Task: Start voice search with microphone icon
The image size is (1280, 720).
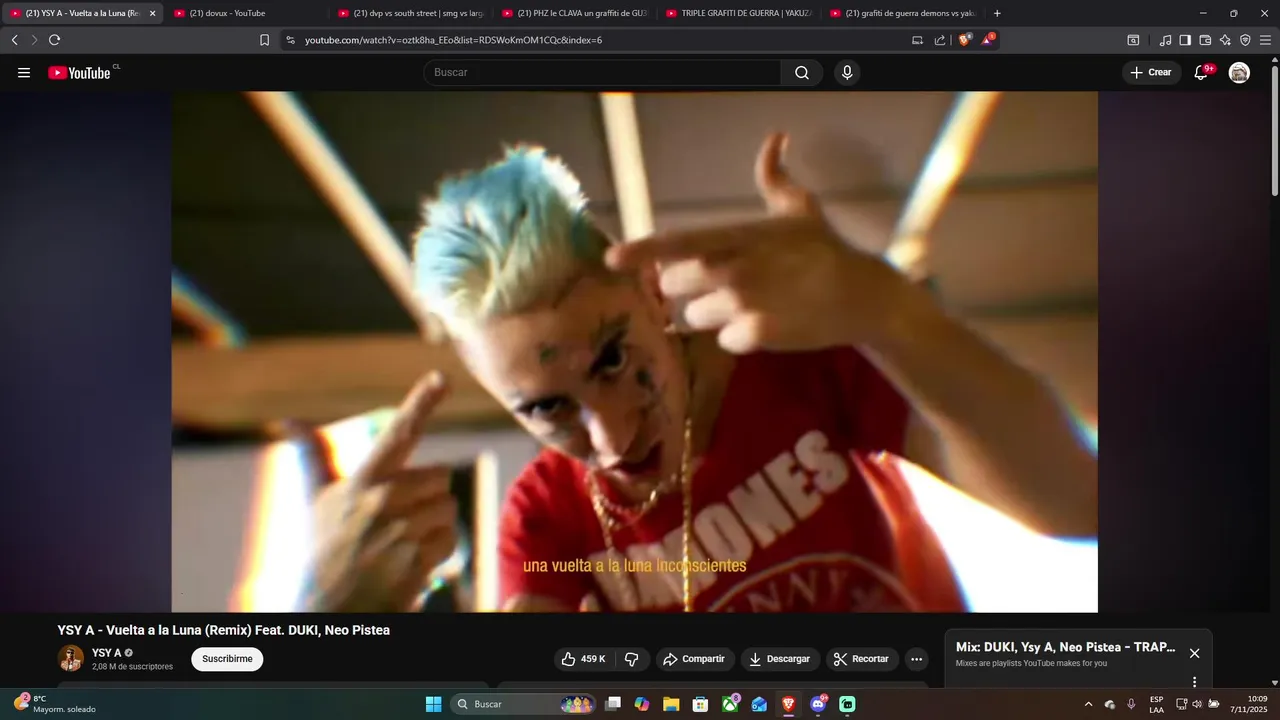Action: point(847,72)
